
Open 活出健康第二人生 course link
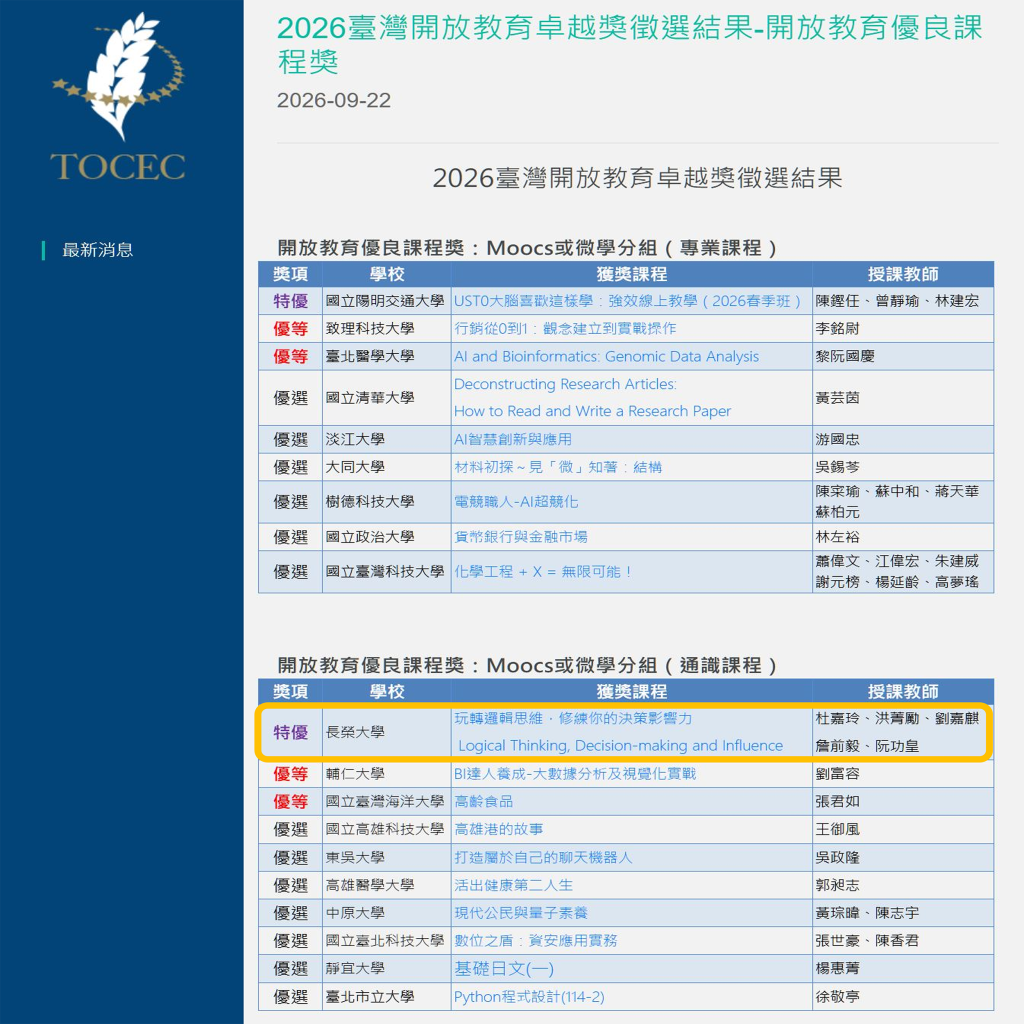513,885
